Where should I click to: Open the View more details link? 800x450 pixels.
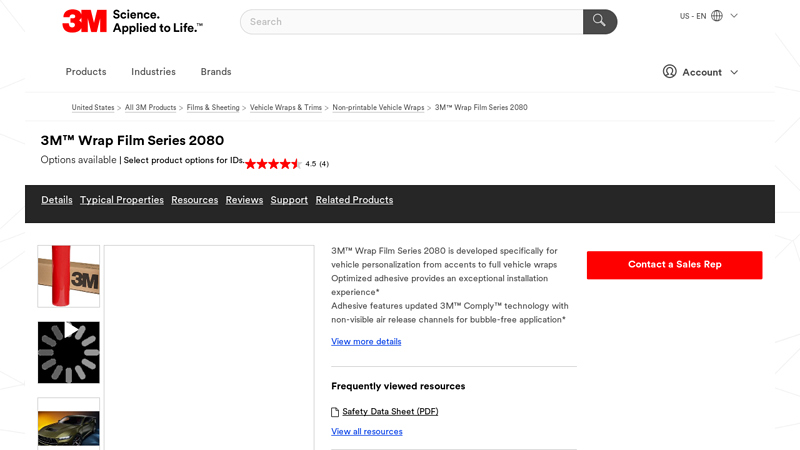[366, 341]
